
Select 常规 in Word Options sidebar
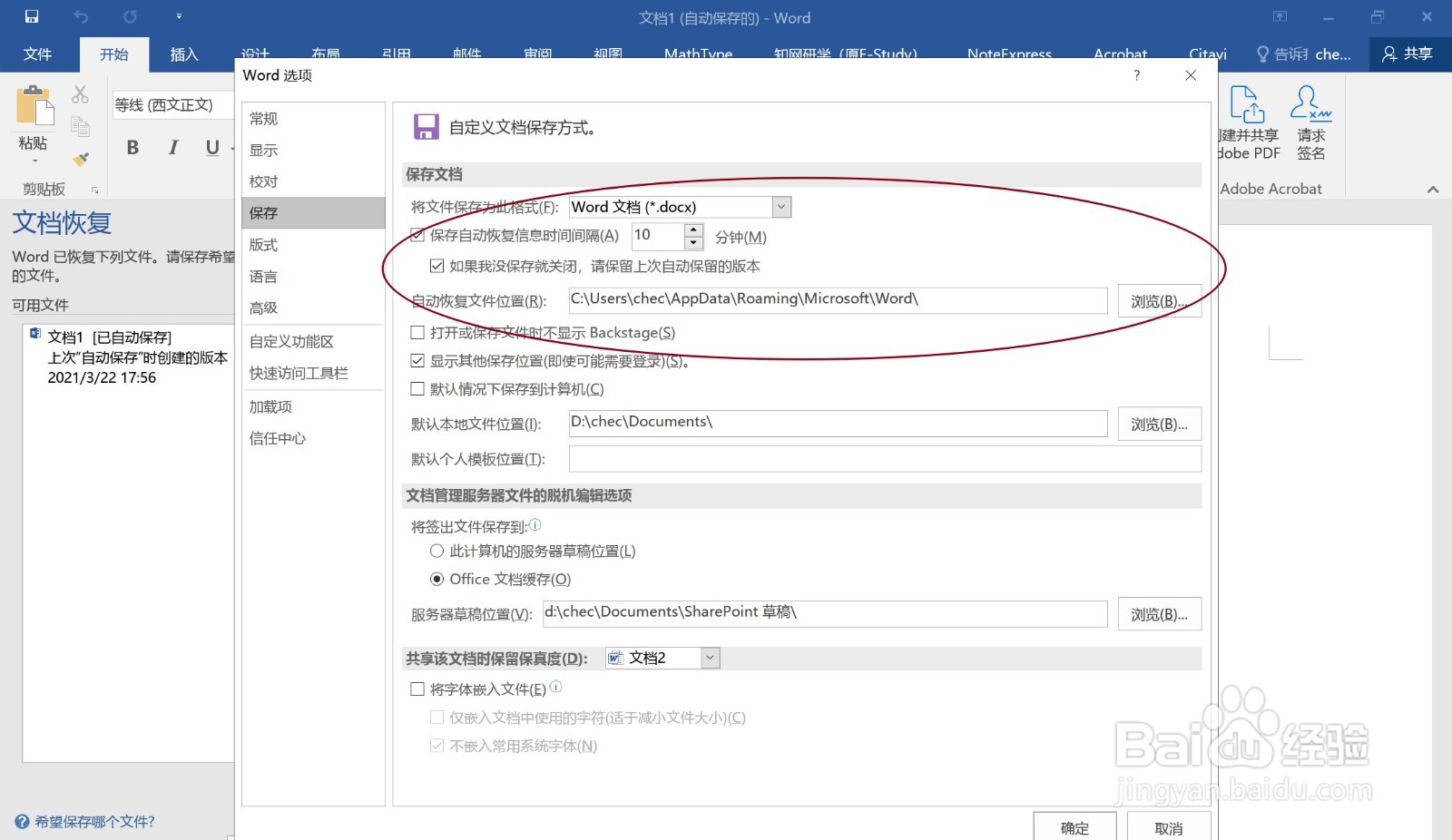click(313, 119)
